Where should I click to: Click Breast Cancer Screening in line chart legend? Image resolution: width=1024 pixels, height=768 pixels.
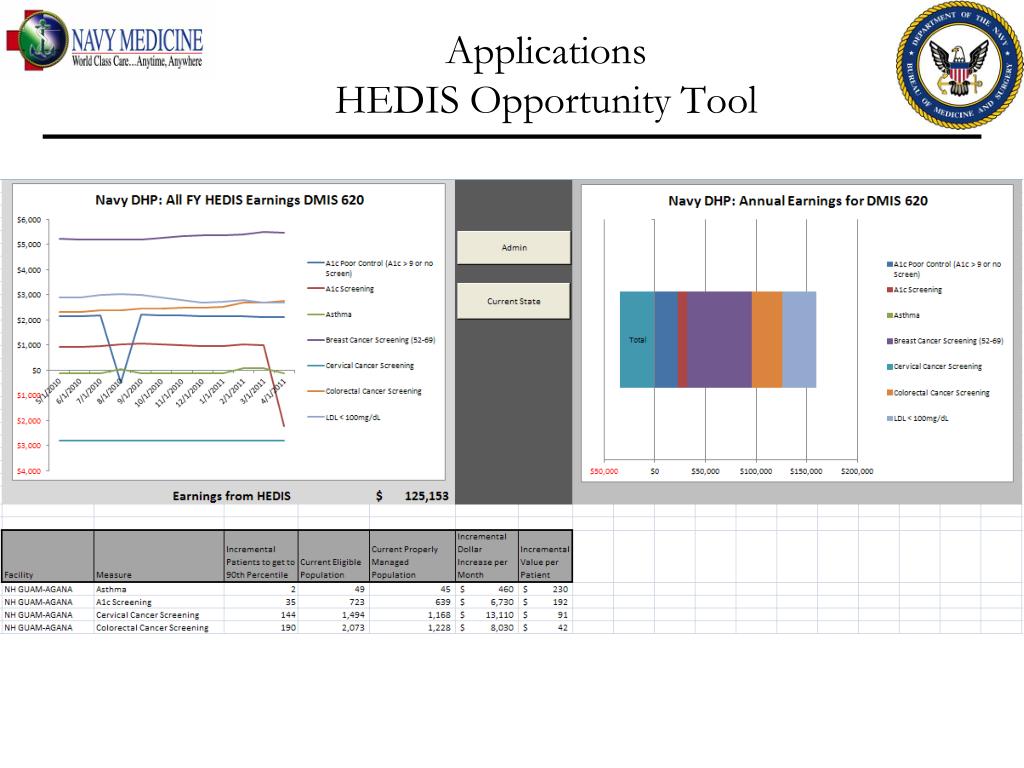click(x=371, y=340)
